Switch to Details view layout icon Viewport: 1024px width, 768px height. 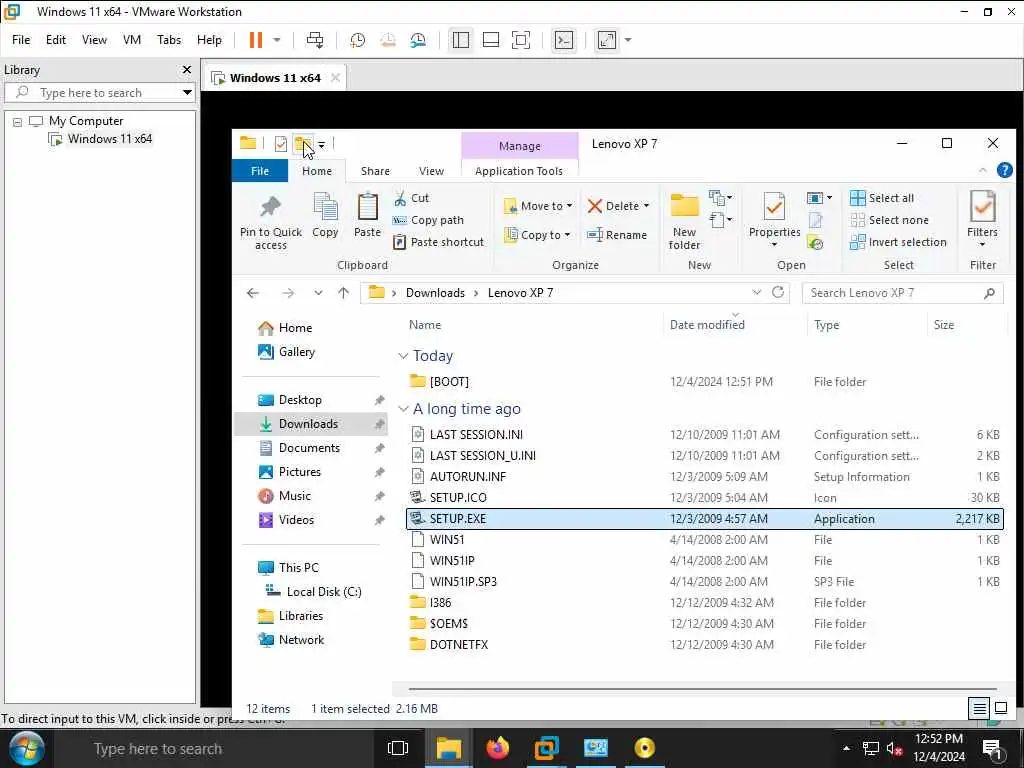[979, 708]
